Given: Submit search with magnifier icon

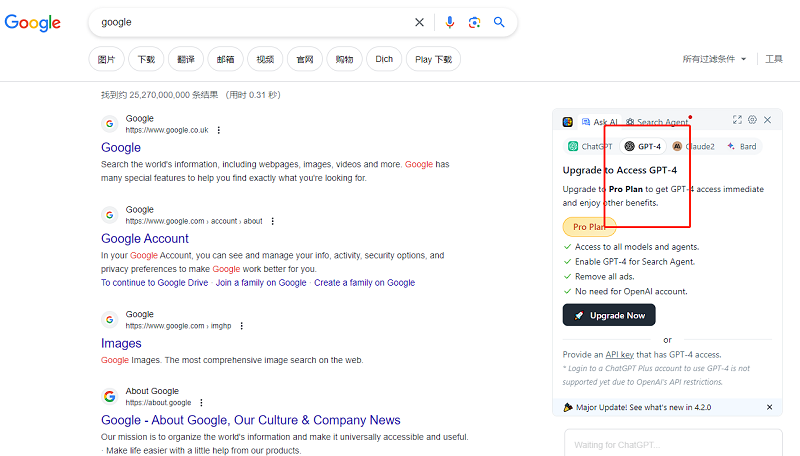Looking at the screenshot, I should [499, 22].
